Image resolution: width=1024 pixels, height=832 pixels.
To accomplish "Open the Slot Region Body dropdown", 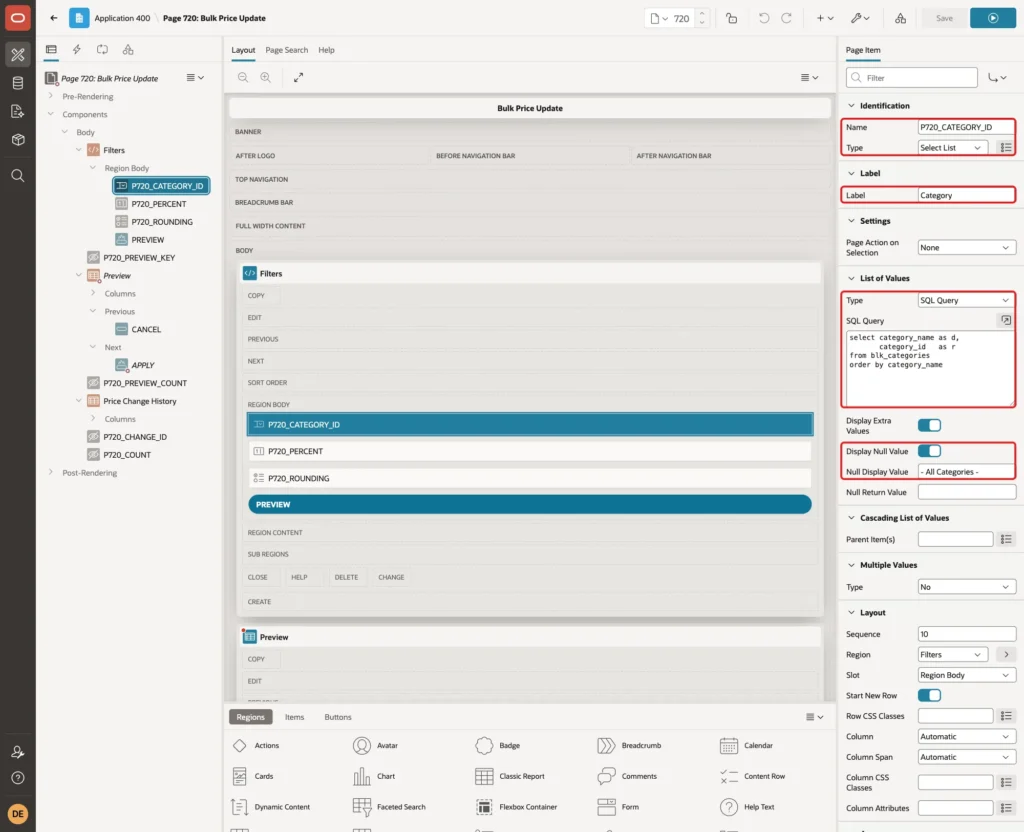I will click(x=967, y=675).
